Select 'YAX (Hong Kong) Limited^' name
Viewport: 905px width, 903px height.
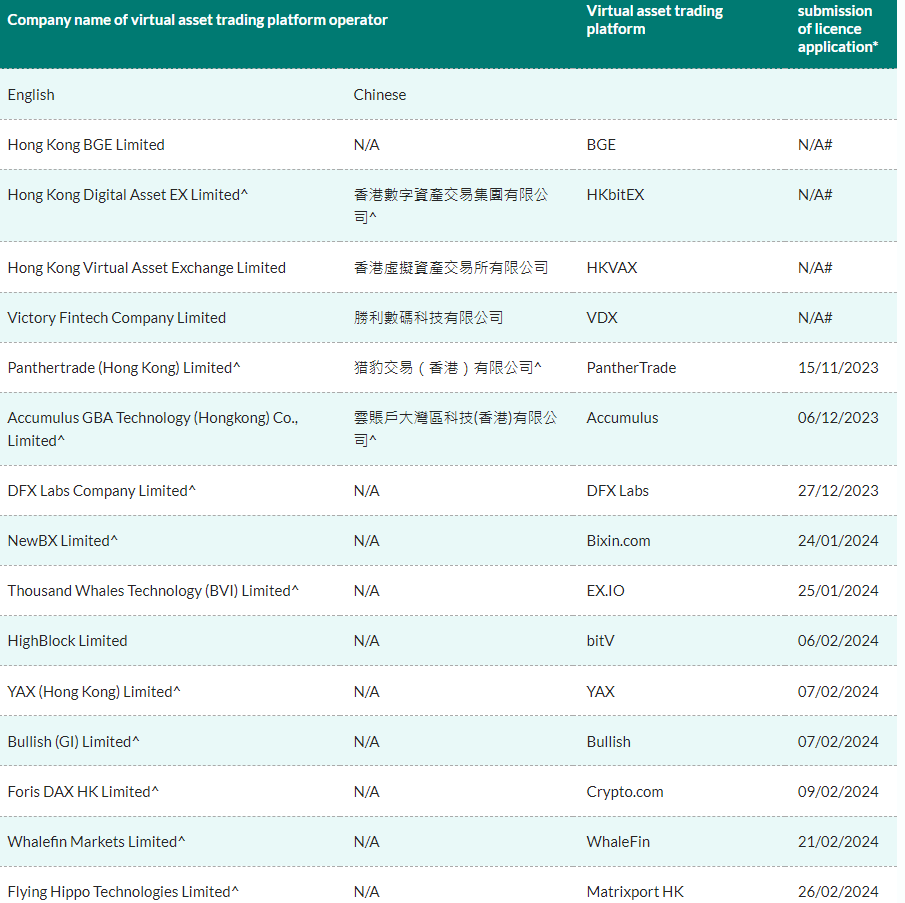pyautogui.click(x=94, y=692)
